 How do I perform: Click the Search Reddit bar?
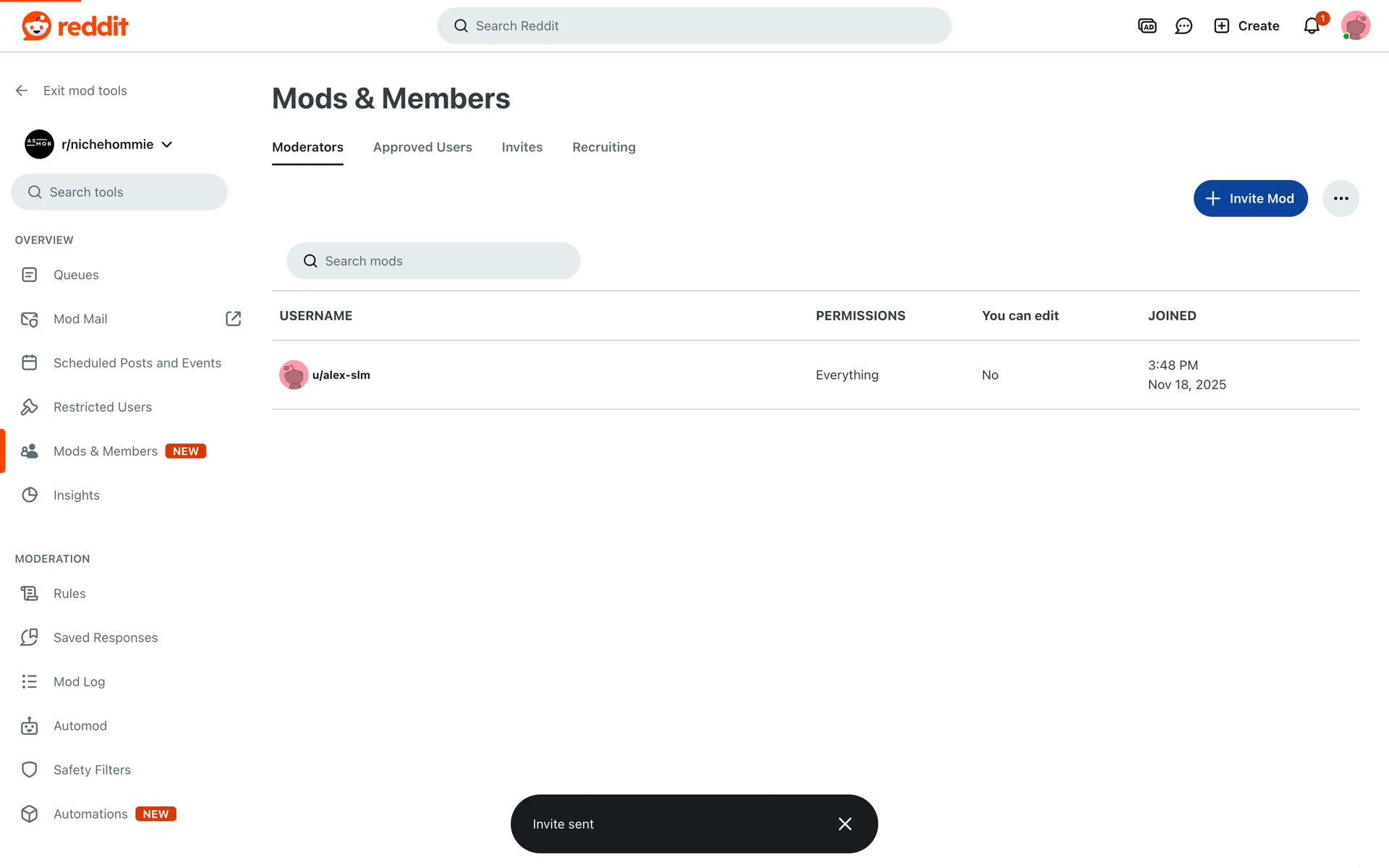point(694,26)
